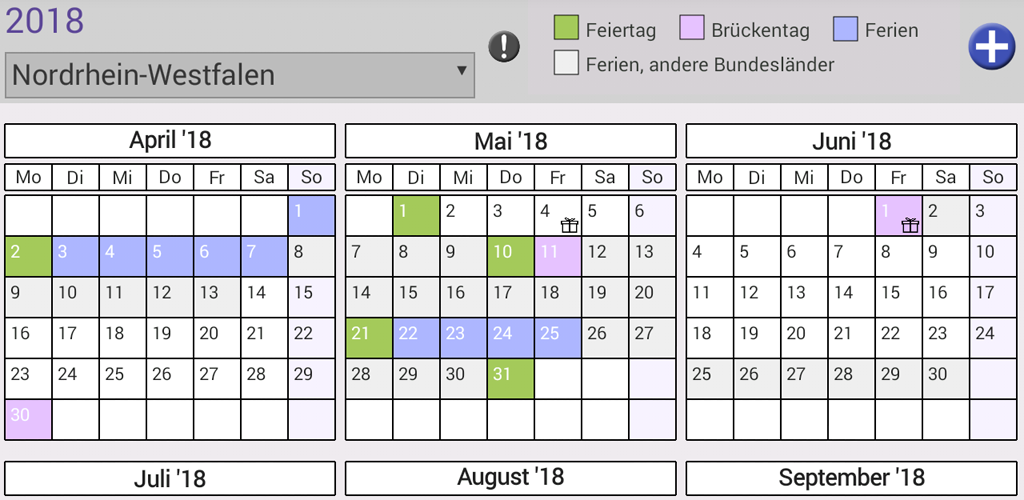
Task: Select the Juni '18 month header
Action: [852, 140]
